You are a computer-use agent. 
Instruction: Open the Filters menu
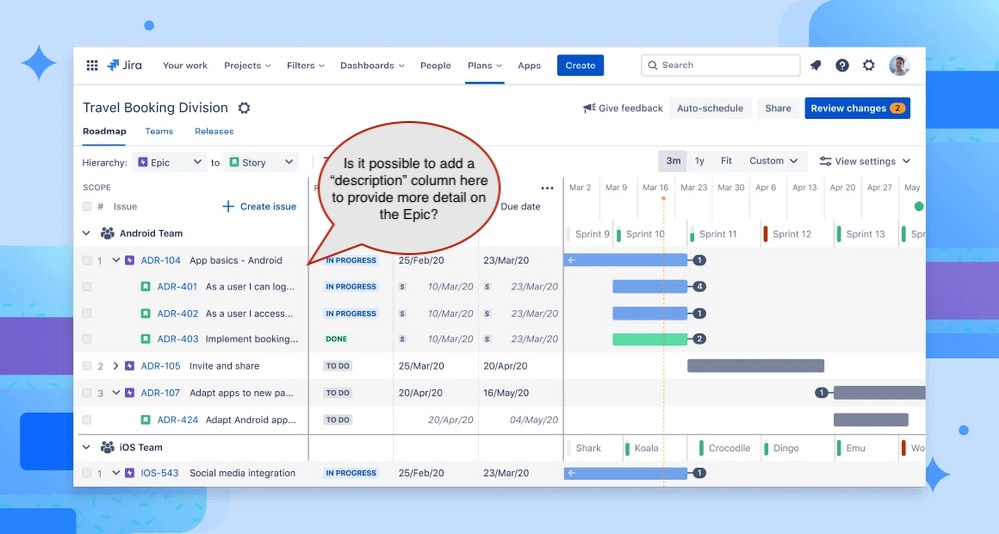(305, 65)
